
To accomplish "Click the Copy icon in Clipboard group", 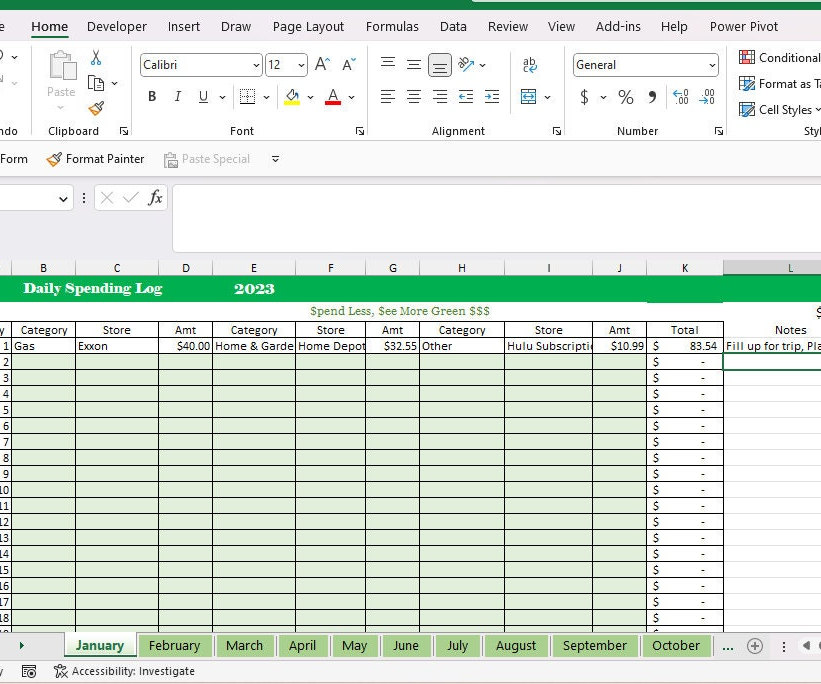I will pos(98,82).
